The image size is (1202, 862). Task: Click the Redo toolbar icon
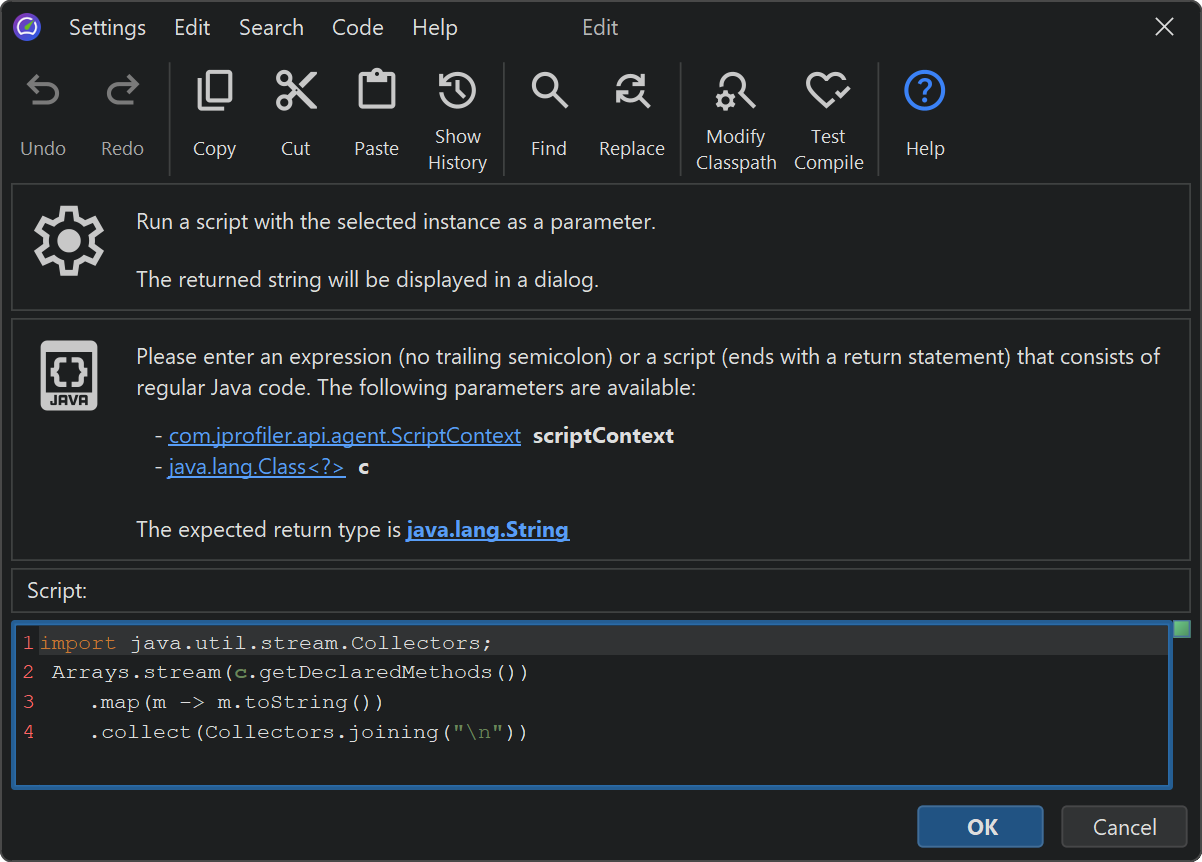[x=122, y=92]
